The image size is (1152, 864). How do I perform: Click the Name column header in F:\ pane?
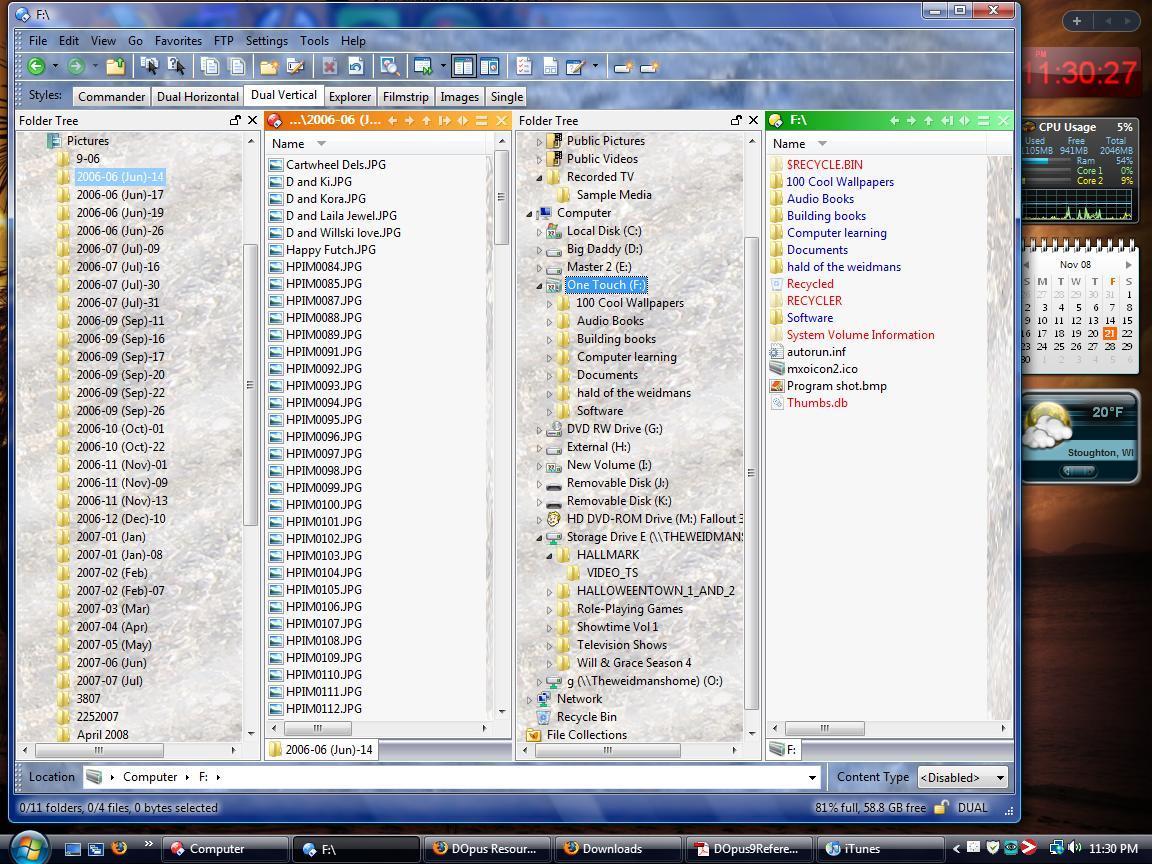tap(789, 144)
